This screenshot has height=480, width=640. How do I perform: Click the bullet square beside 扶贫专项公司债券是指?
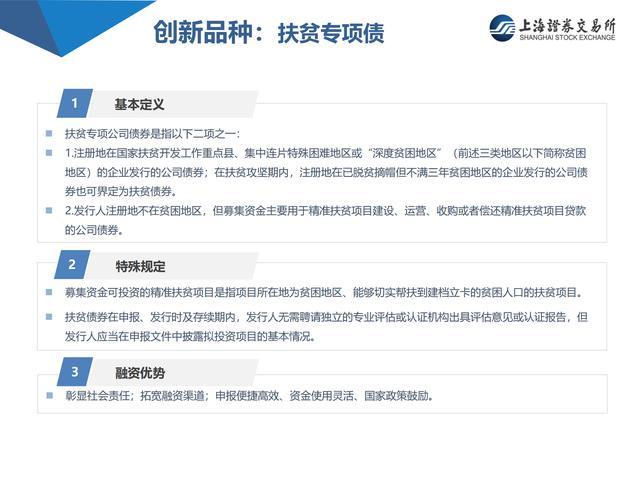[x=49, y=133]
